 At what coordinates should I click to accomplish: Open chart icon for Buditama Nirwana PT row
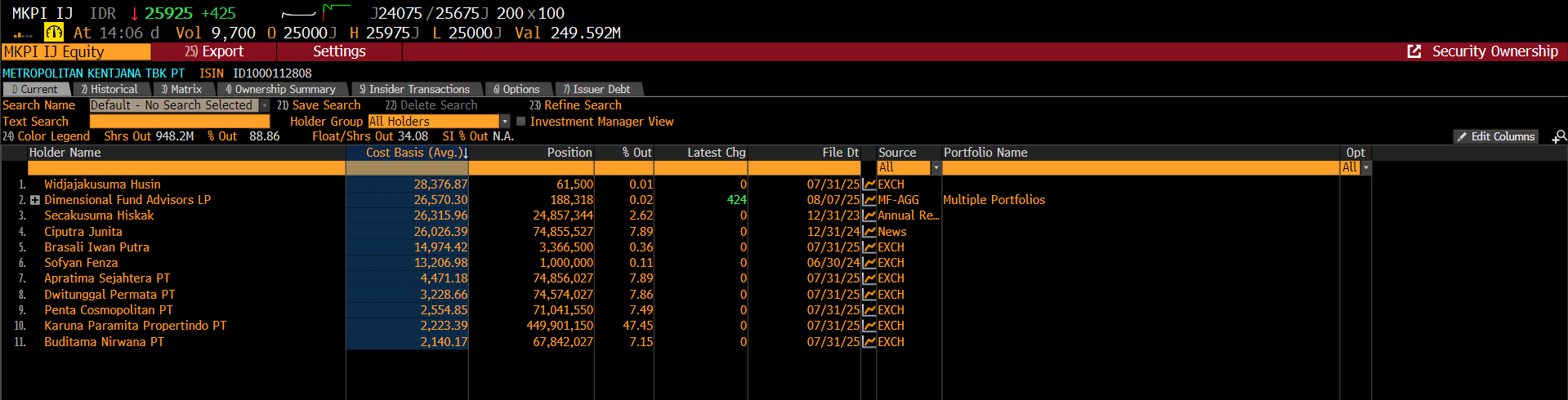pyautogui.click(x=869, y=342)
